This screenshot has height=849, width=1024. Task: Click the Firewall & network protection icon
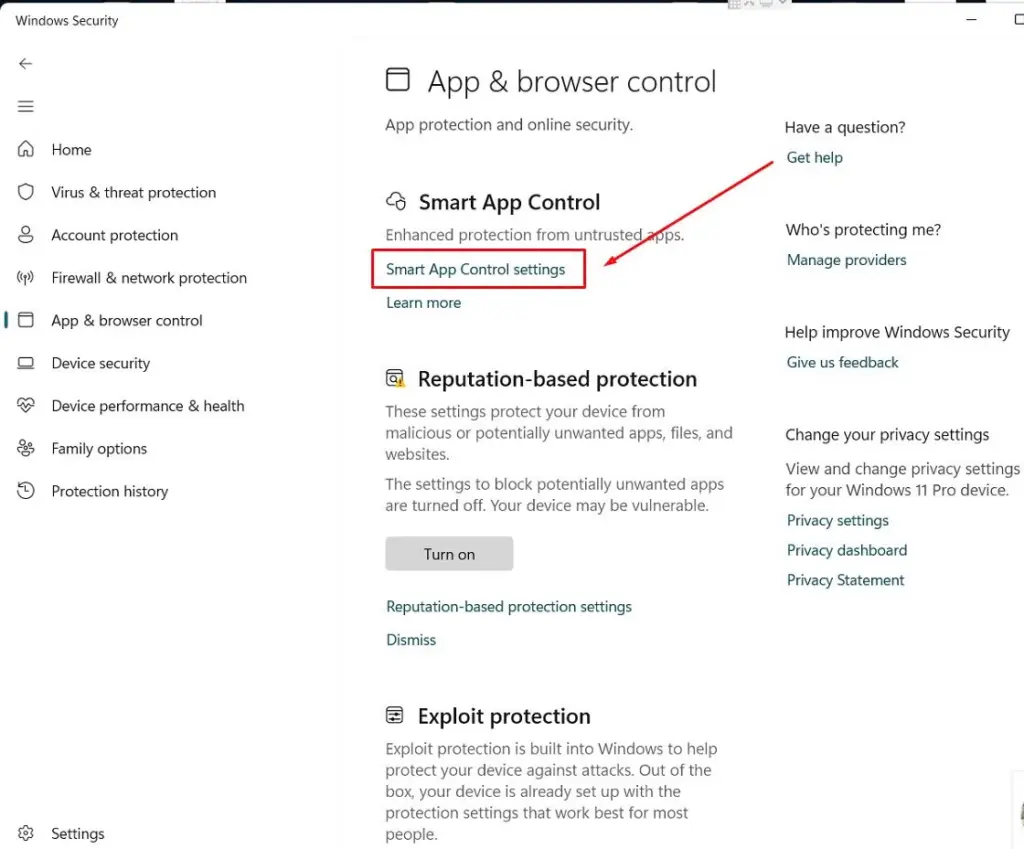click(26, 278)
